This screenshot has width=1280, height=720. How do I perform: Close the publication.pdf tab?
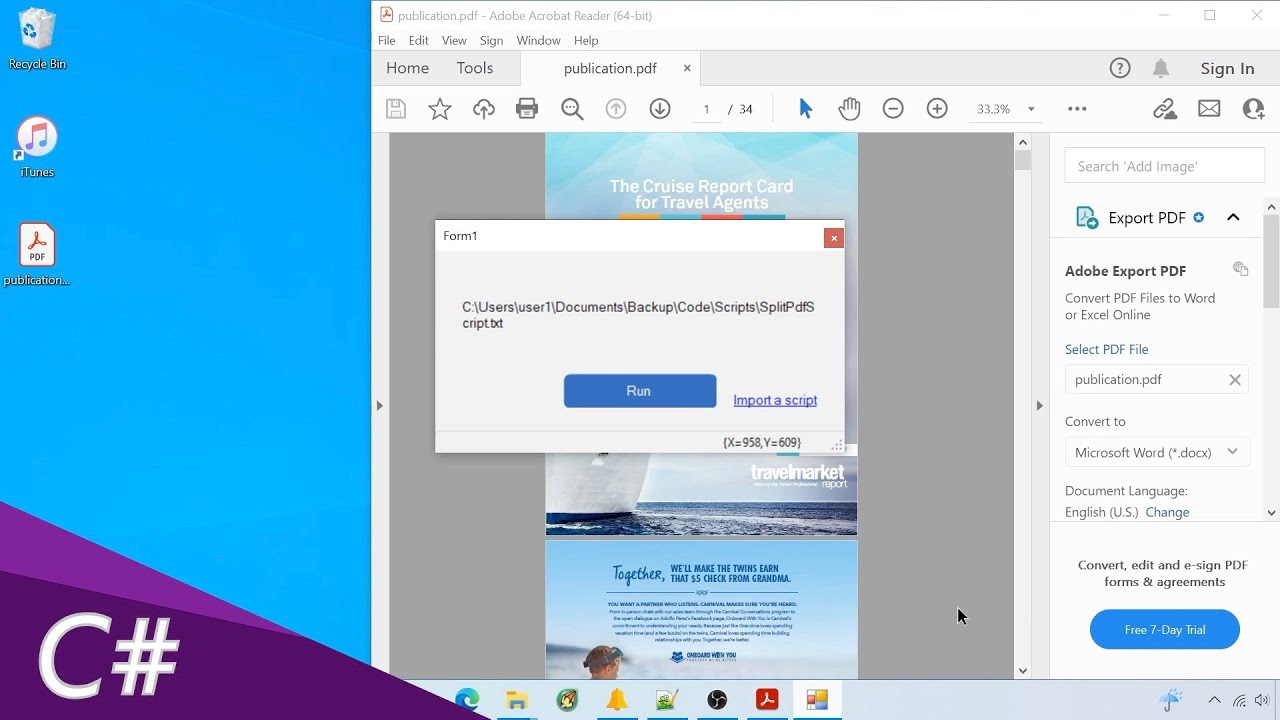pyautogui.click(x=687, y=68)
